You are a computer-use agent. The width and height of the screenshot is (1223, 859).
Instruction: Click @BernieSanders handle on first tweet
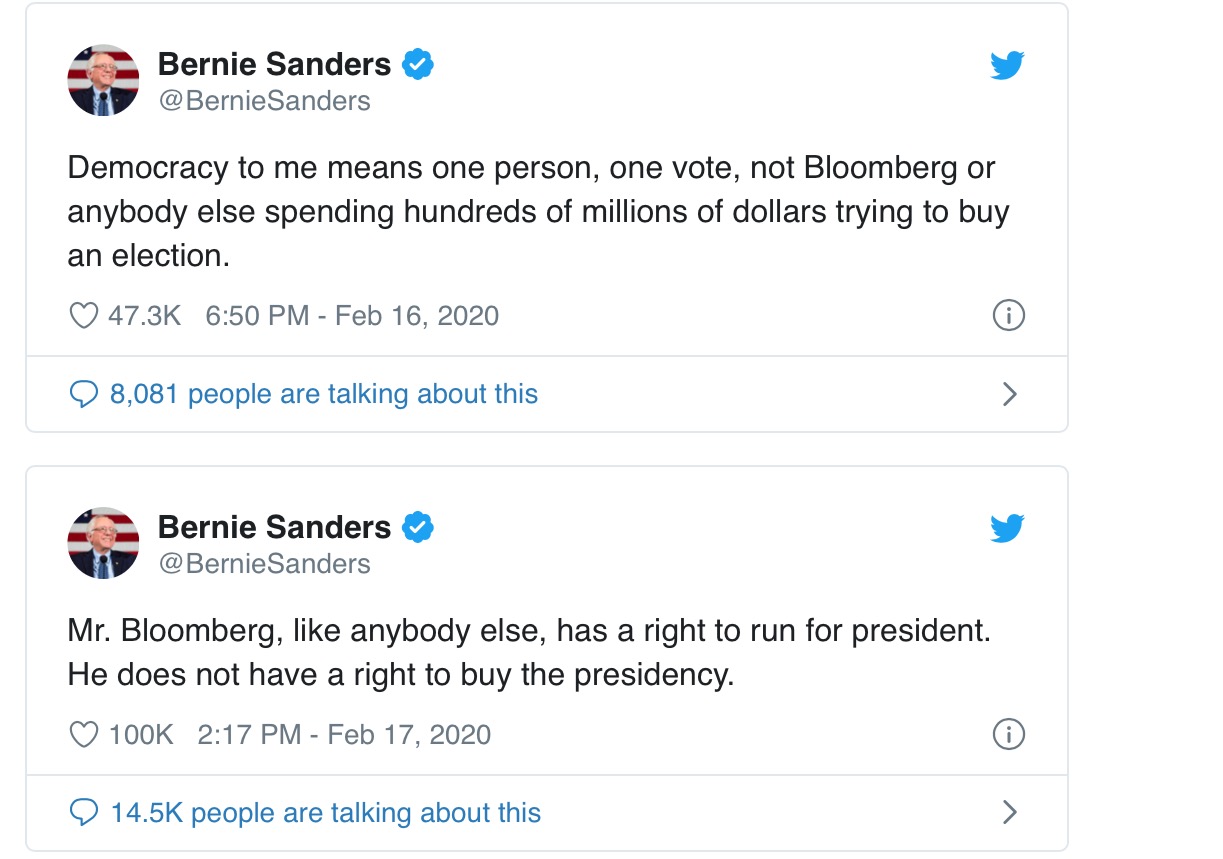click(264, 101)
